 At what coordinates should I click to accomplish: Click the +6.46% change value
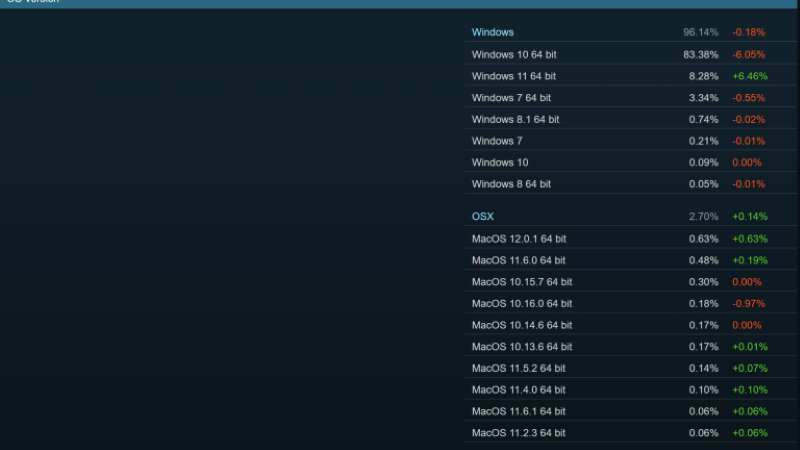749,76
